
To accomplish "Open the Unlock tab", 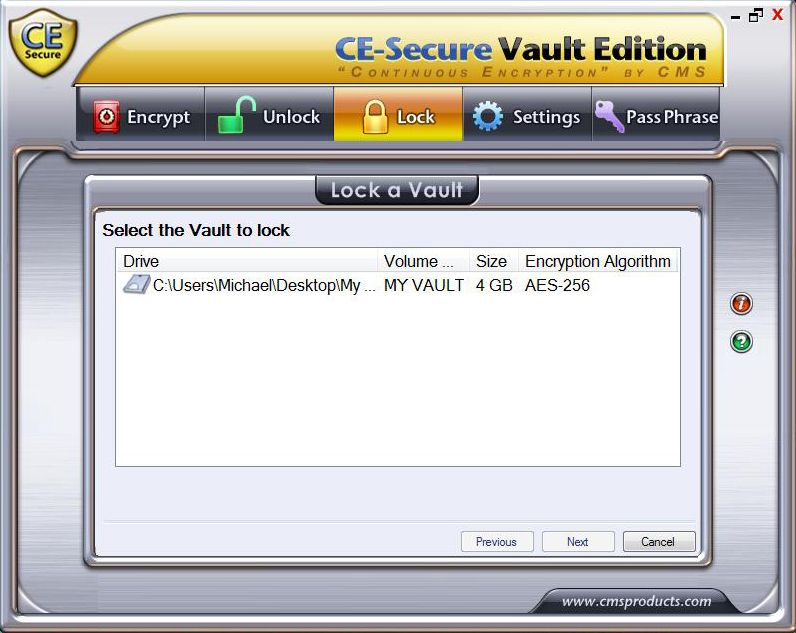I will coord(269,114).
